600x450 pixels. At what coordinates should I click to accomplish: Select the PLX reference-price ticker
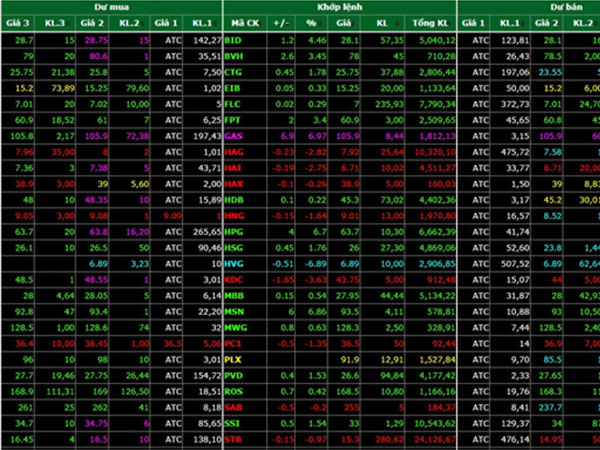pyautogui.click(x=233, y=360)
